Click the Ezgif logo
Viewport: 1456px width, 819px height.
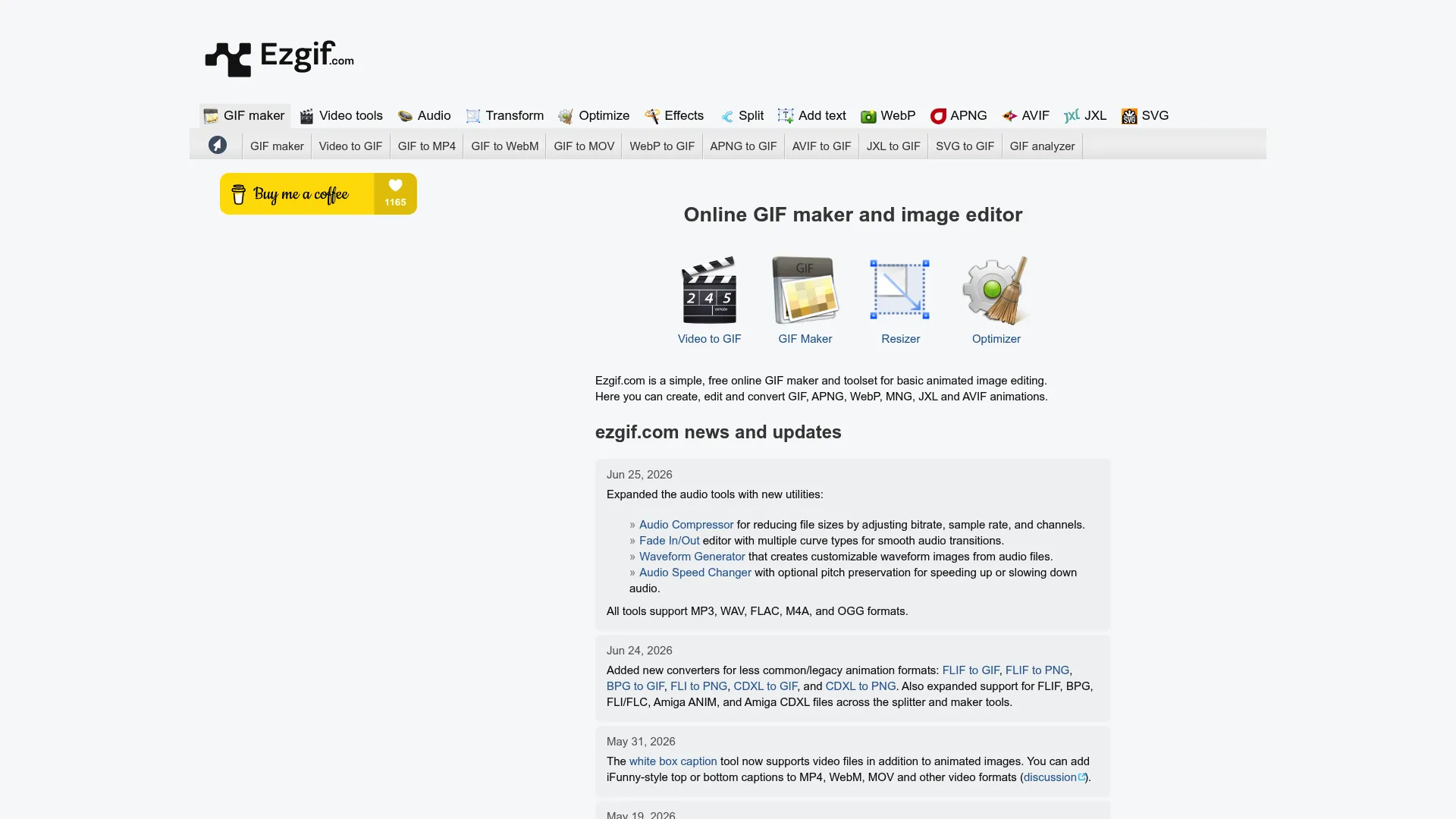pos(279,58)
